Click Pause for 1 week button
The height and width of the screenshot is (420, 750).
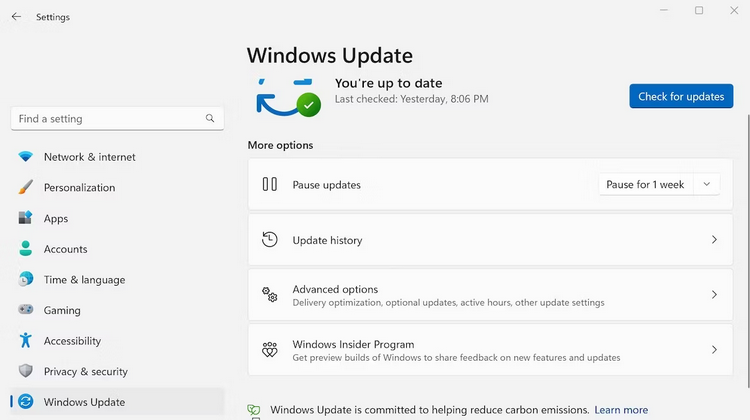(x=645, y=184)
